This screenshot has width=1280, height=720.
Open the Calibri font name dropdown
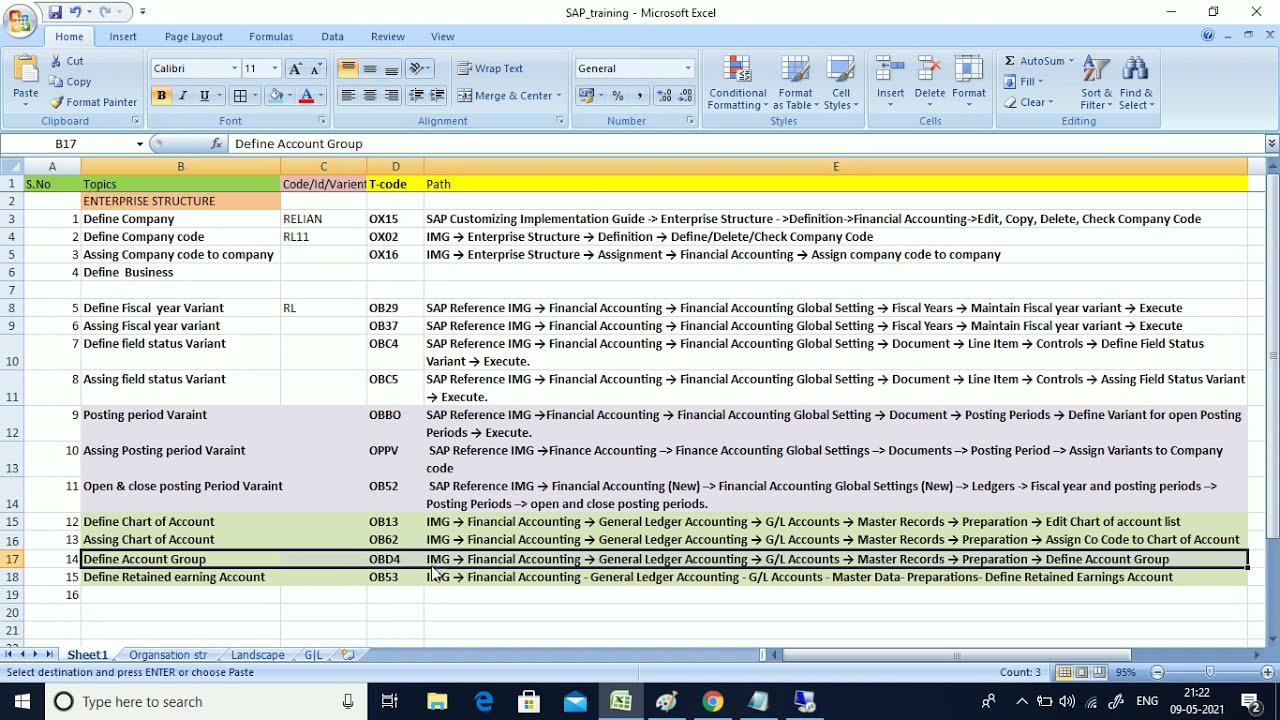point(235,68)
